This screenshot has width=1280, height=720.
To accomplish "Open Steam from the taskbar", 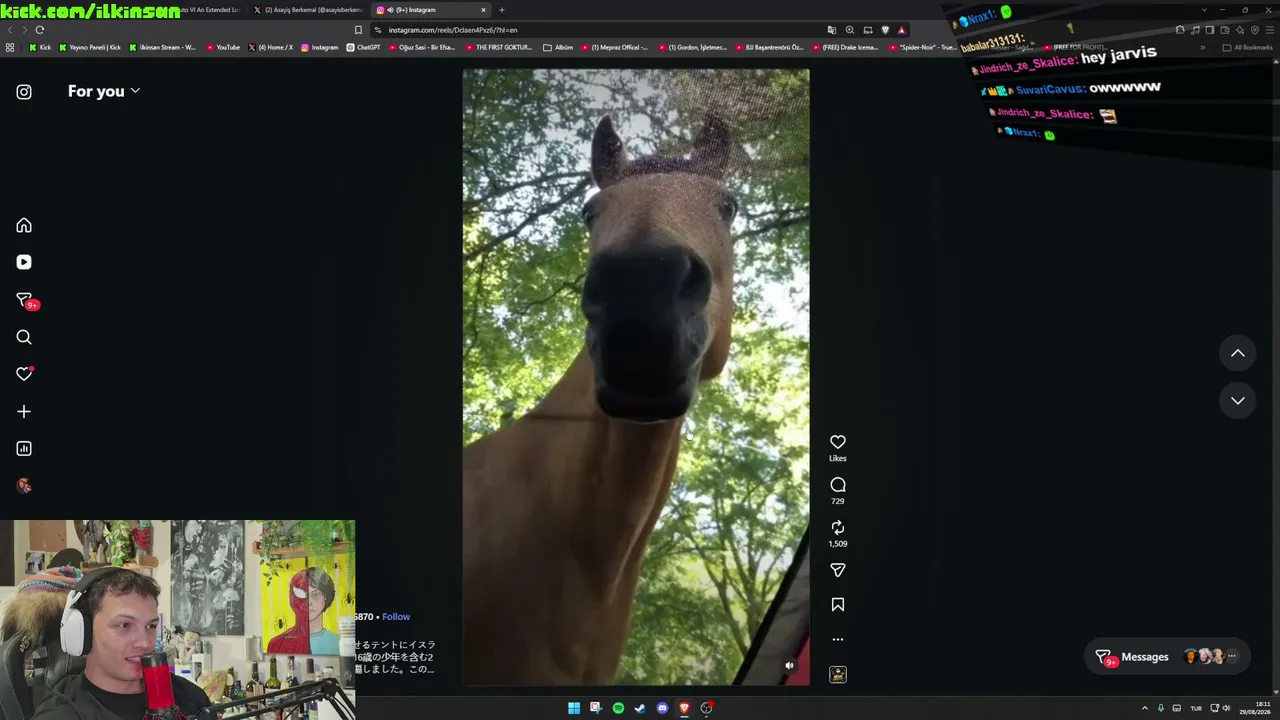I will (x=640, y=708).
